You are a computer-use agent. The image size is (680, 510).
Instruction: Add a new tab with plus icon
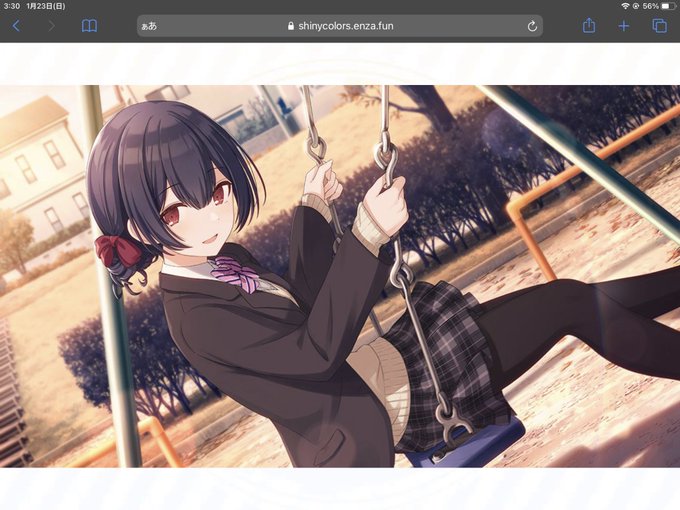pyautogui.click(x=624, y=26)
